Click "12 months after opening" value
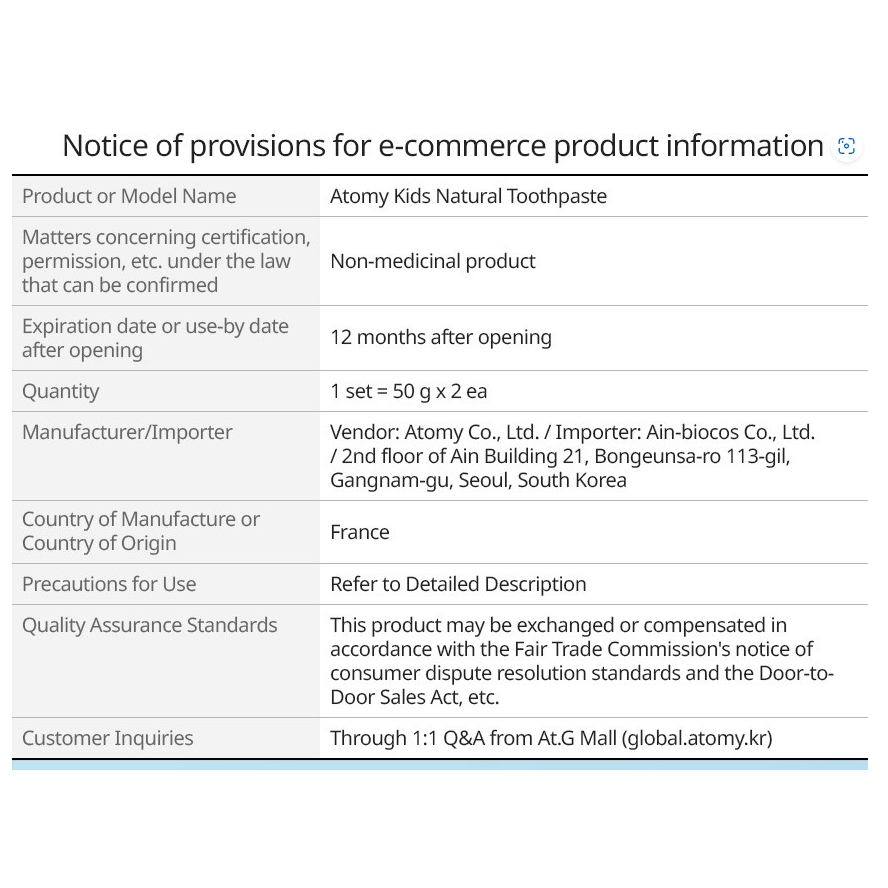 click(440, 337)
